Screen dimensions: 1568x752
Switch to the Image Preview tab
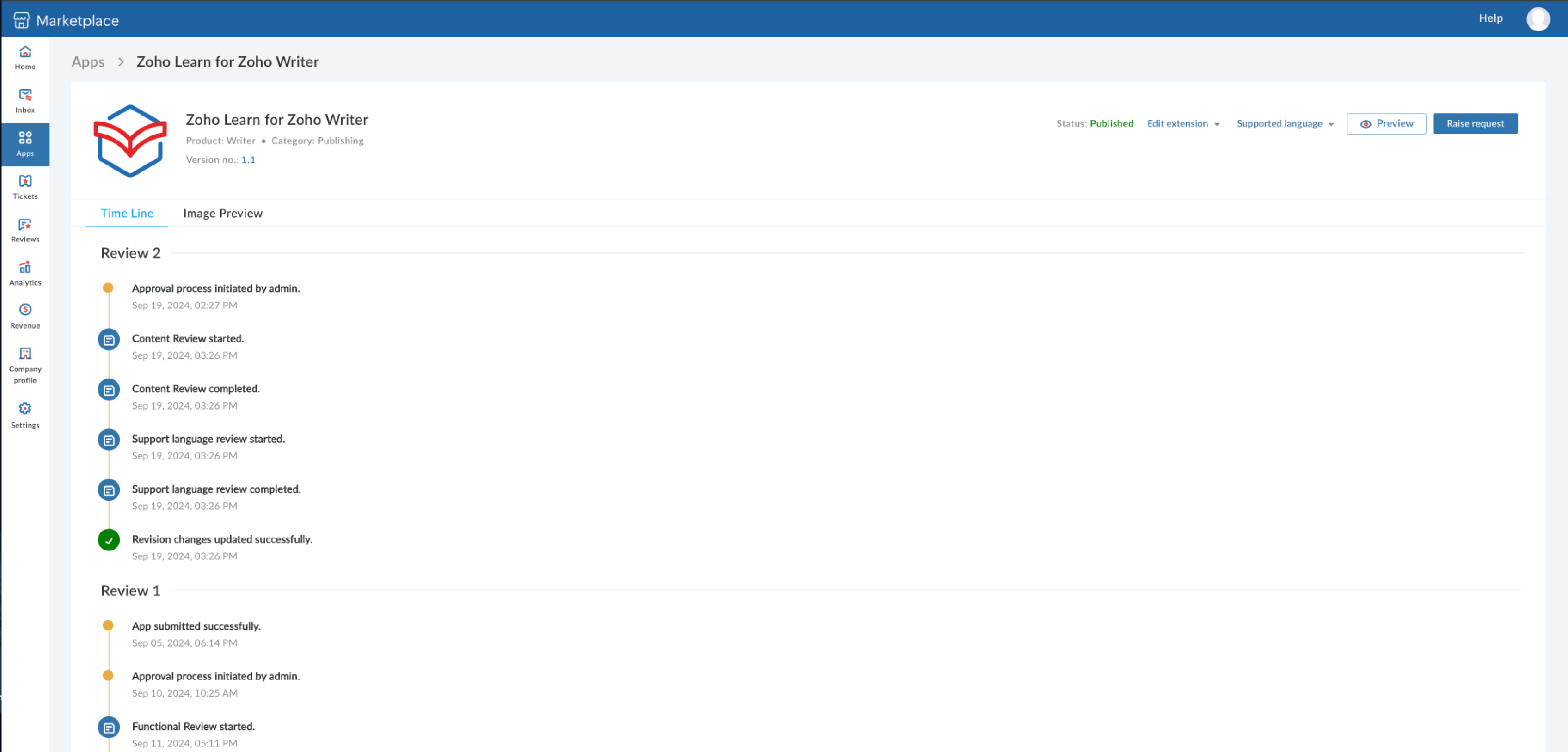pos(223,214)
